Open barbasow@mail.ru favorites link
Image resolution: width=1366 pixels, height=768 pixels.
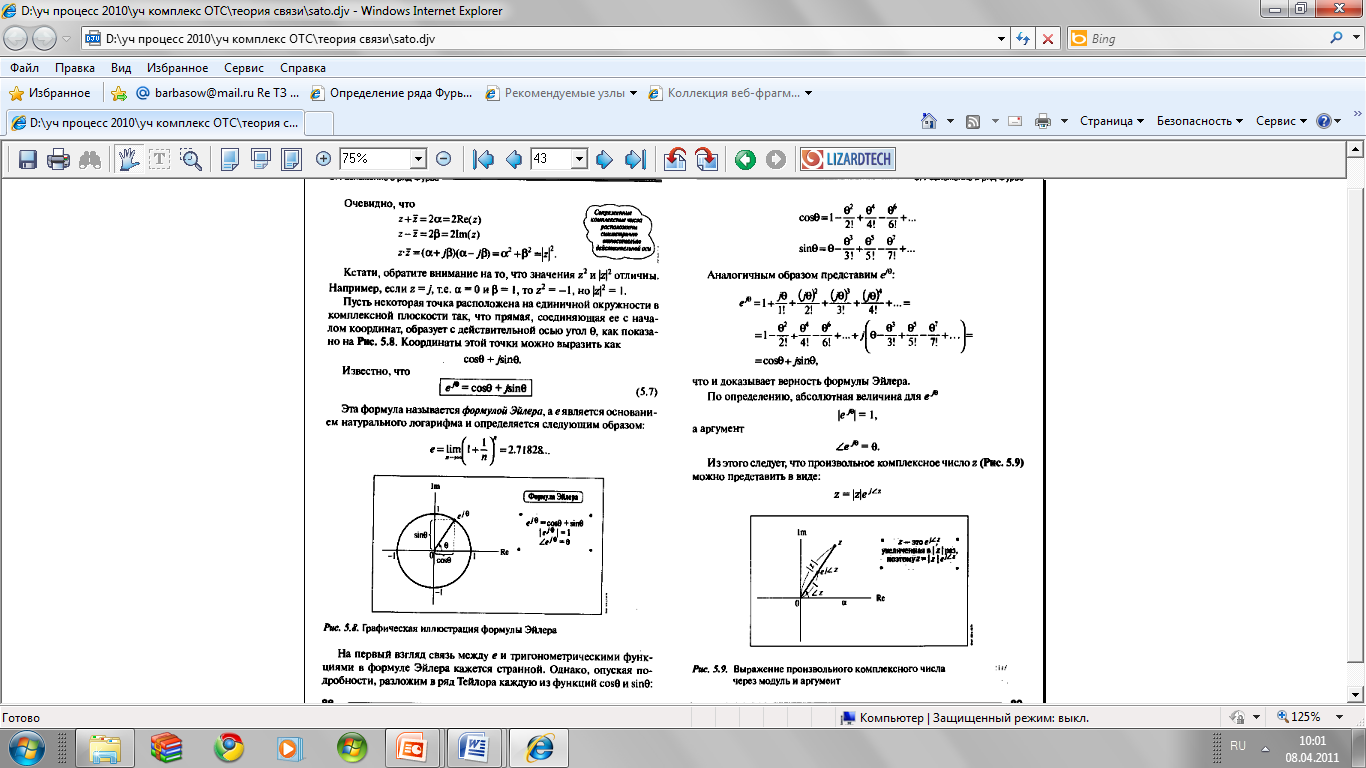[217, 93]
